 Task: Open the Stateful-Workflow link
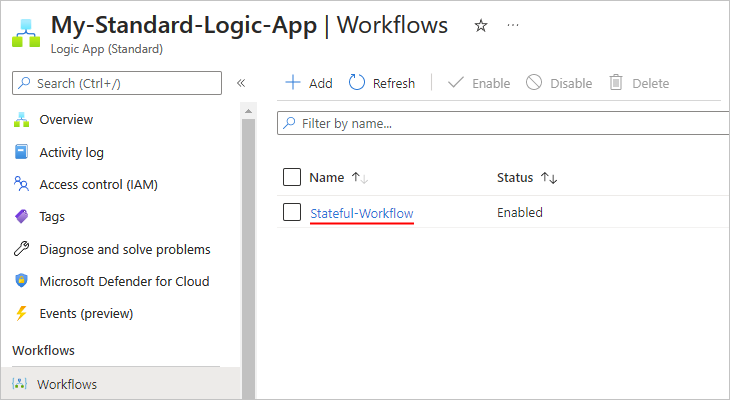[362, 213]
